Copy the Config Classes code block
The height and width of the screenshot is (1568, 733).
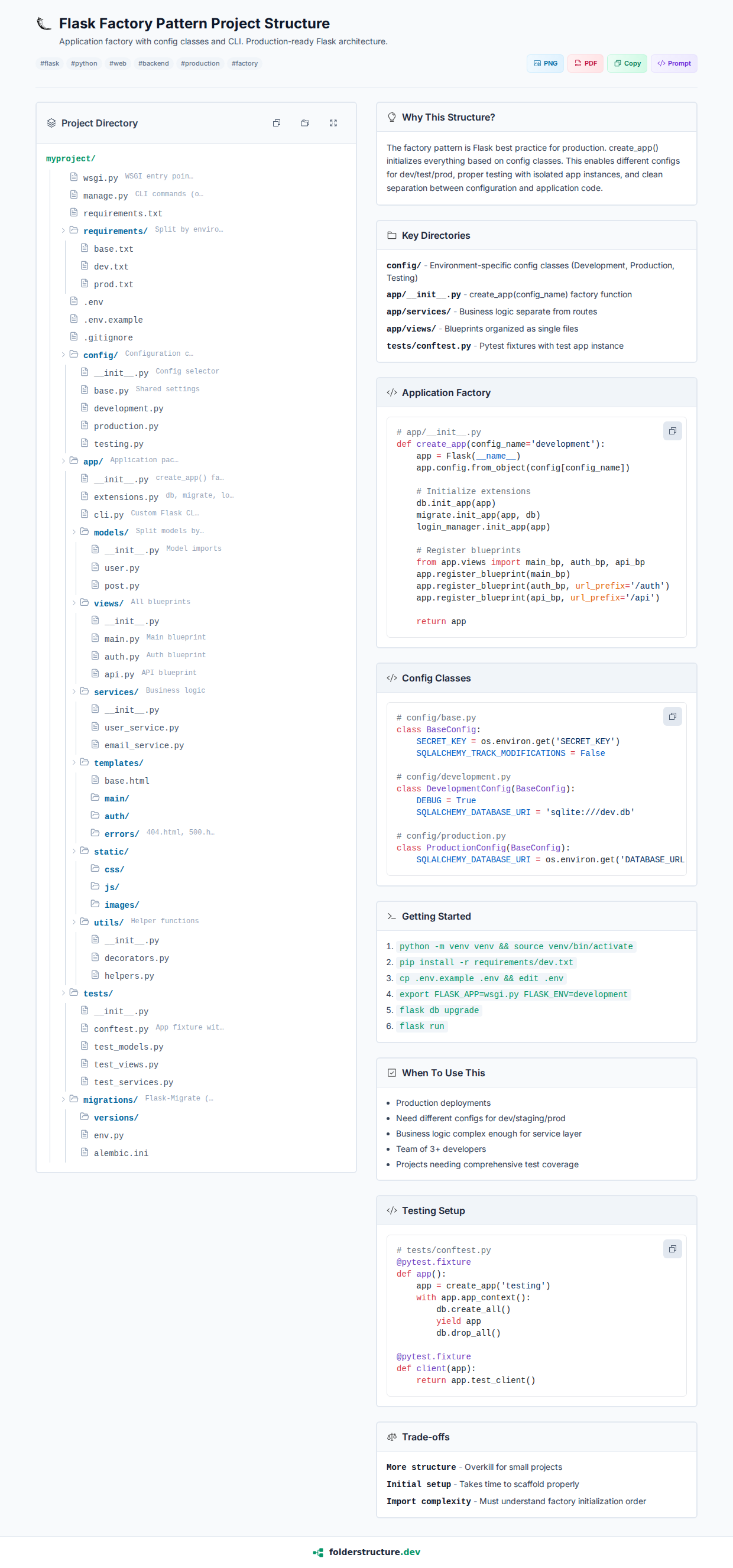(x=672, y=716)
